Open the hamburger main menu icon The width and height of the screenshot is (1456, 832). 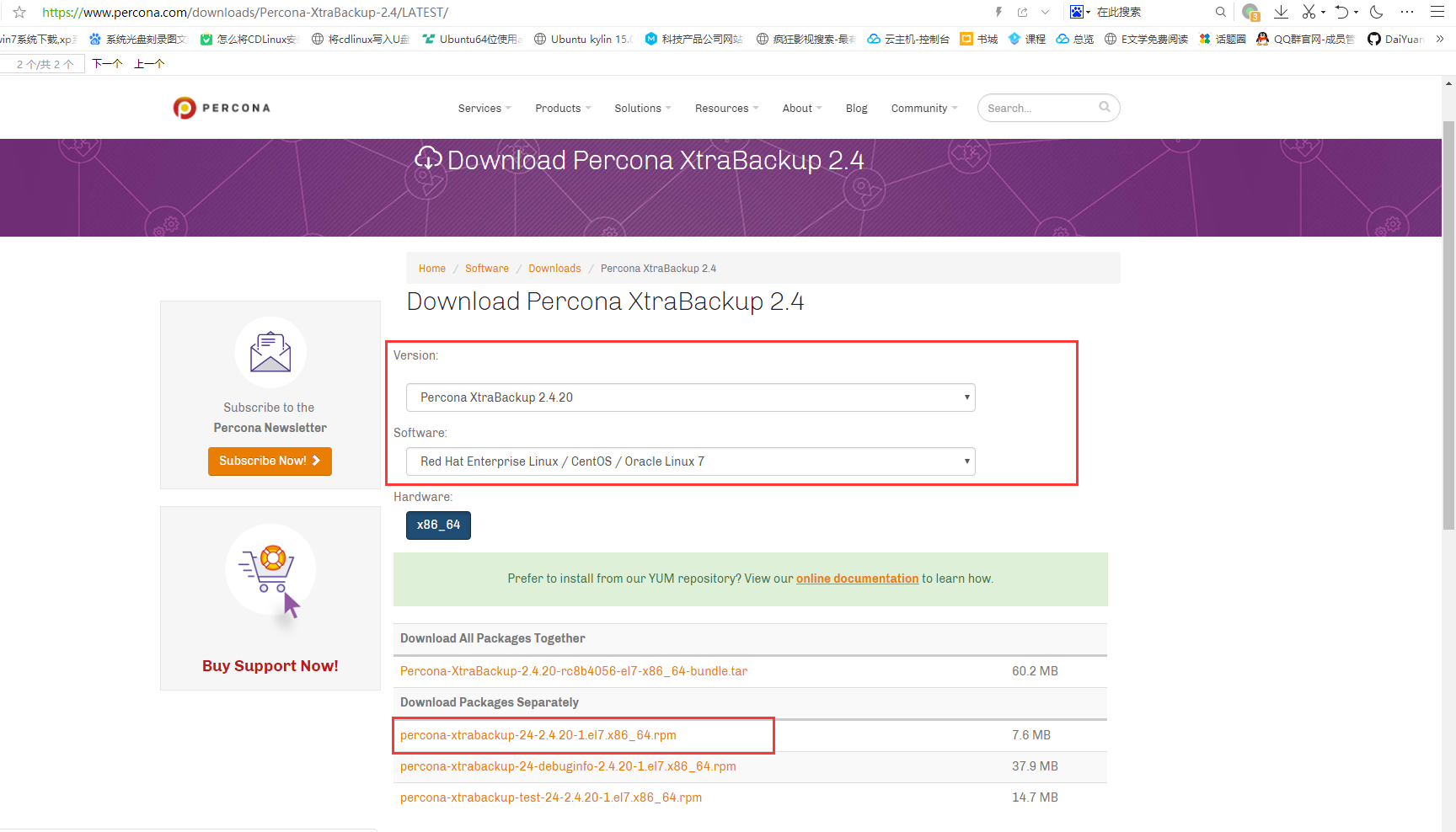pos(1437,12)
